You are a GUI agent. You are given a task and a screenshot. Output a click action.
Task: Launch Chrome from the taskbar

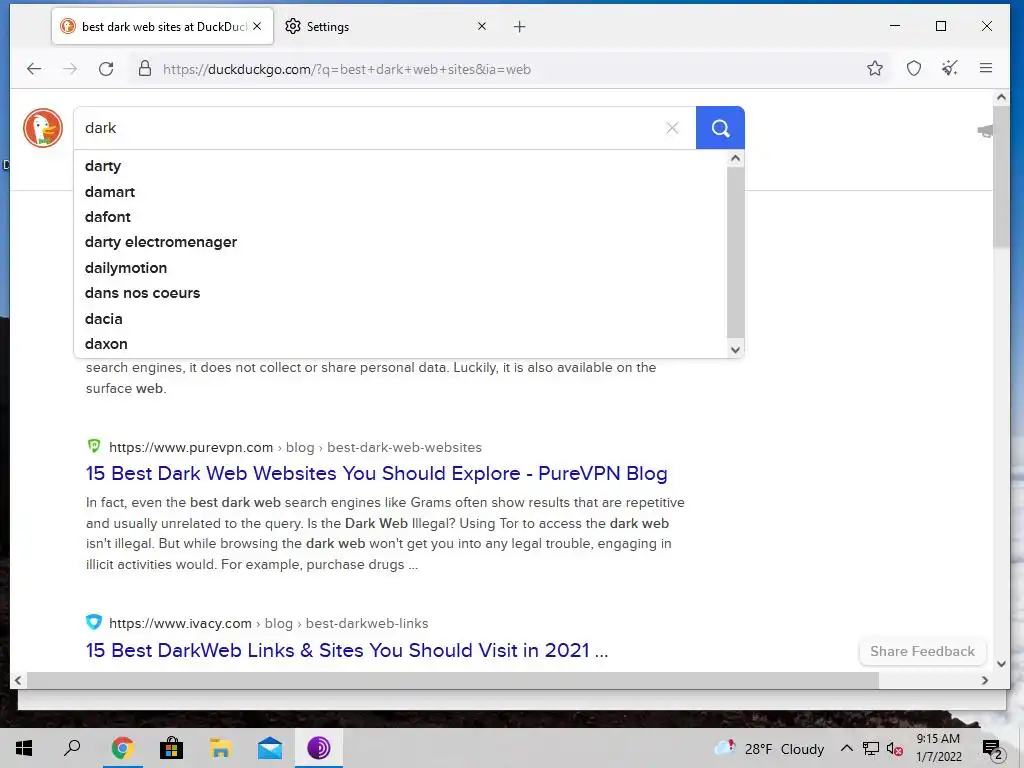(122, 748)
